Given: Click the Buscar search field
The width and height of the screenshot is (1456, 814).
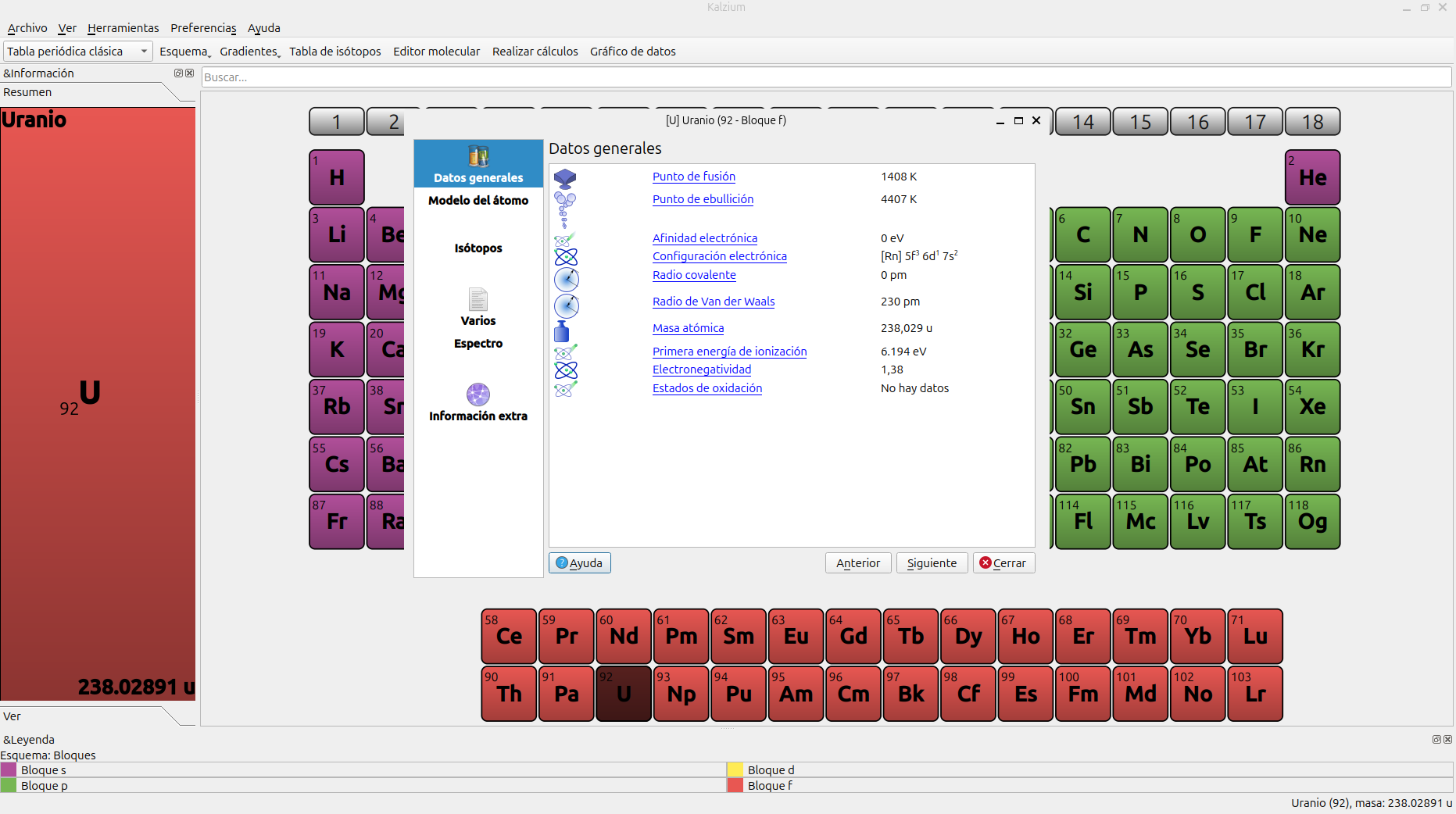Looking at the screenshot, I should [826, 77].
